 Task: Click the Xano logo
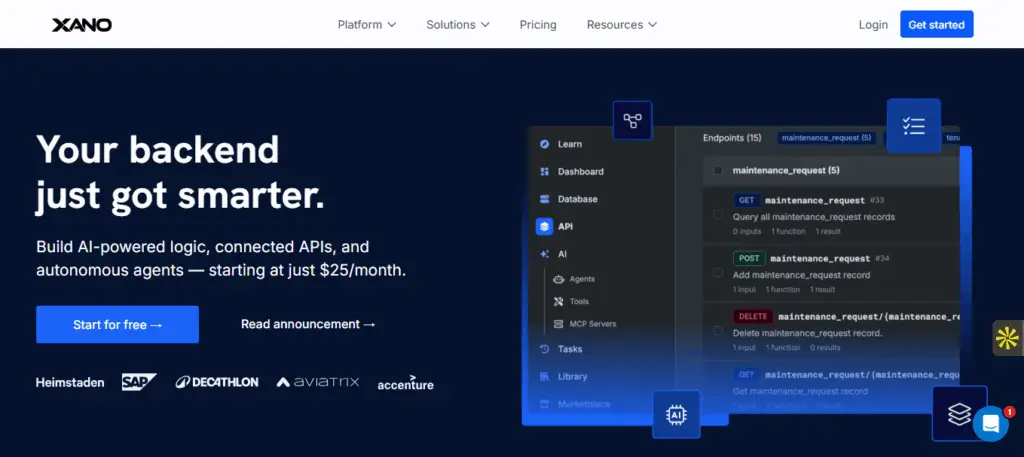tap(82, 24)
